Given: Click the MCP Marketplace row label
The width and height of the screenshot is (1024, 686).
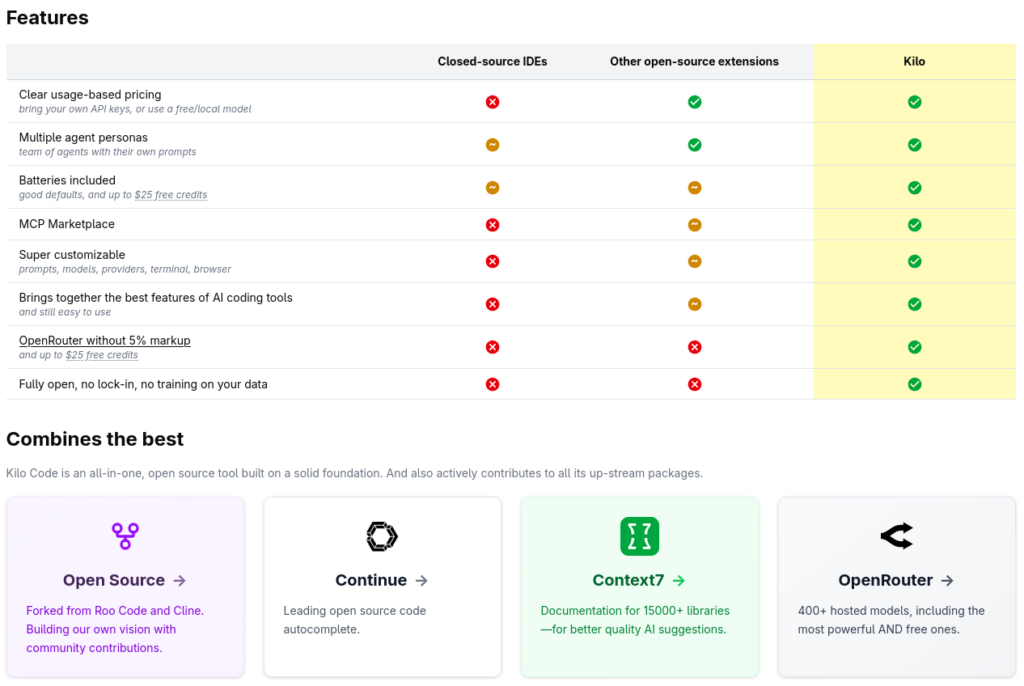Looking at the screenshot, I should coord(67,224).
